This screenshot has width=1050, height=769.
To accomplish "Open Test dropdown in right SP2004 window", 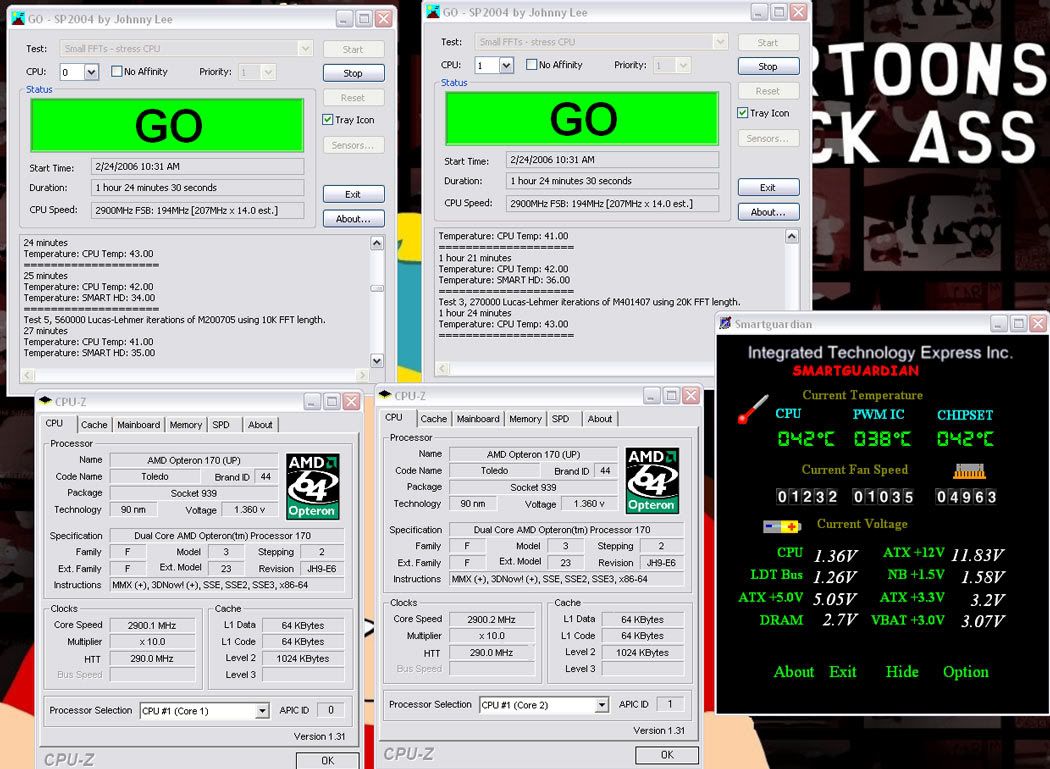I will pos(721,42).
